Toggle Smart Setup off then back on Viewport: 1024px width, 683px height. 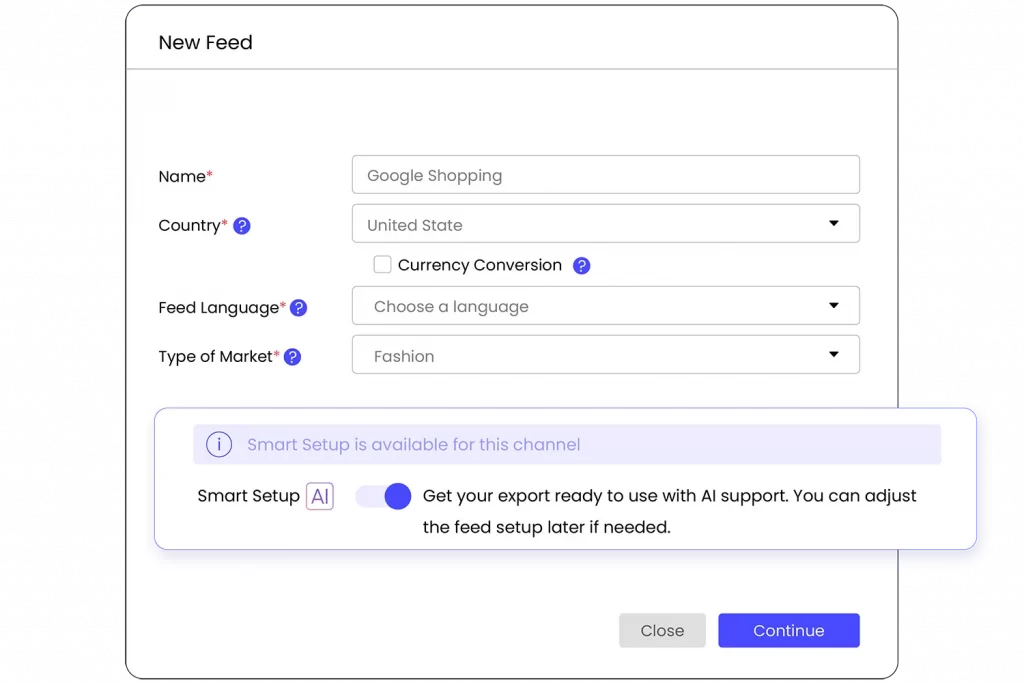click(x=382, y=496)
